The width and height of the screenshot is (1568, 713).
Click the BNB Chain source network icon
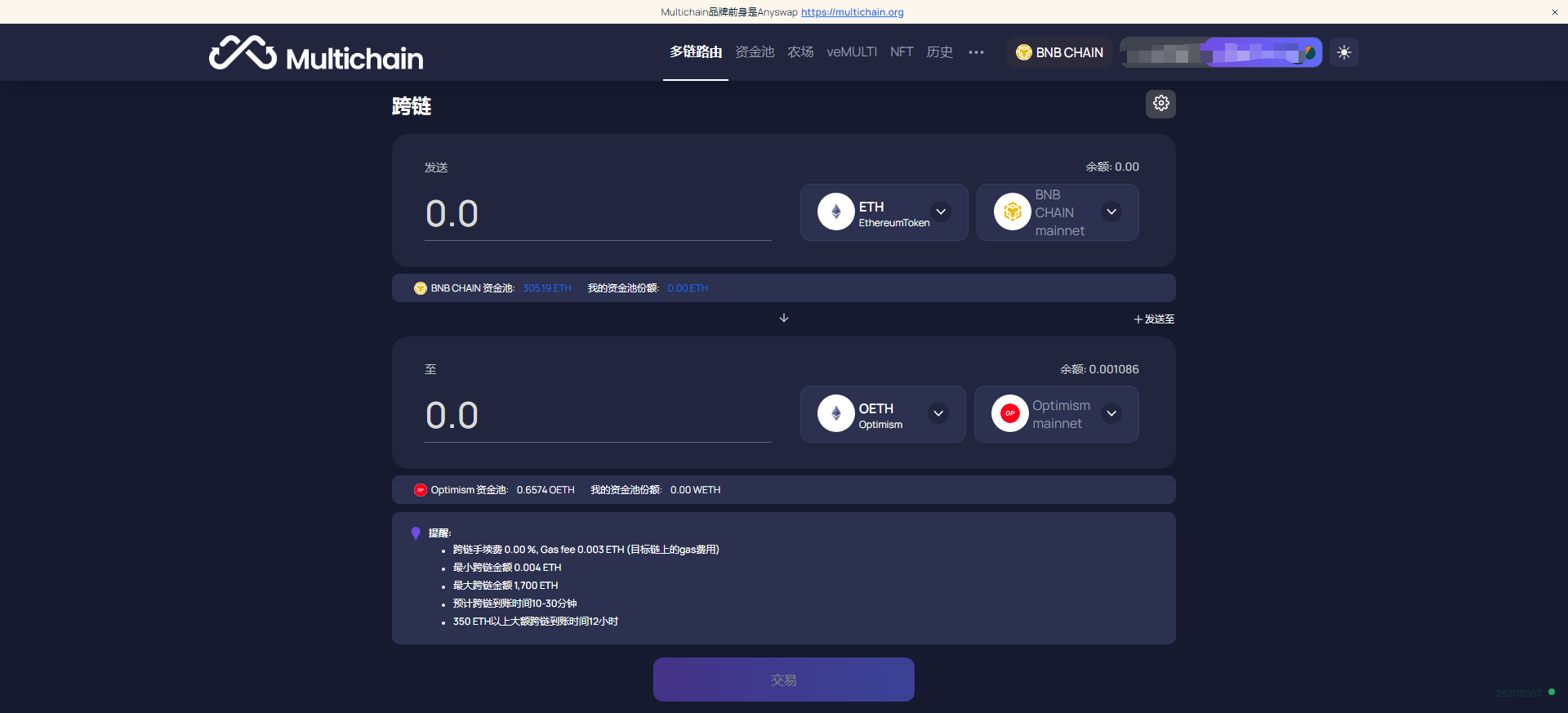click(1012, 212)
